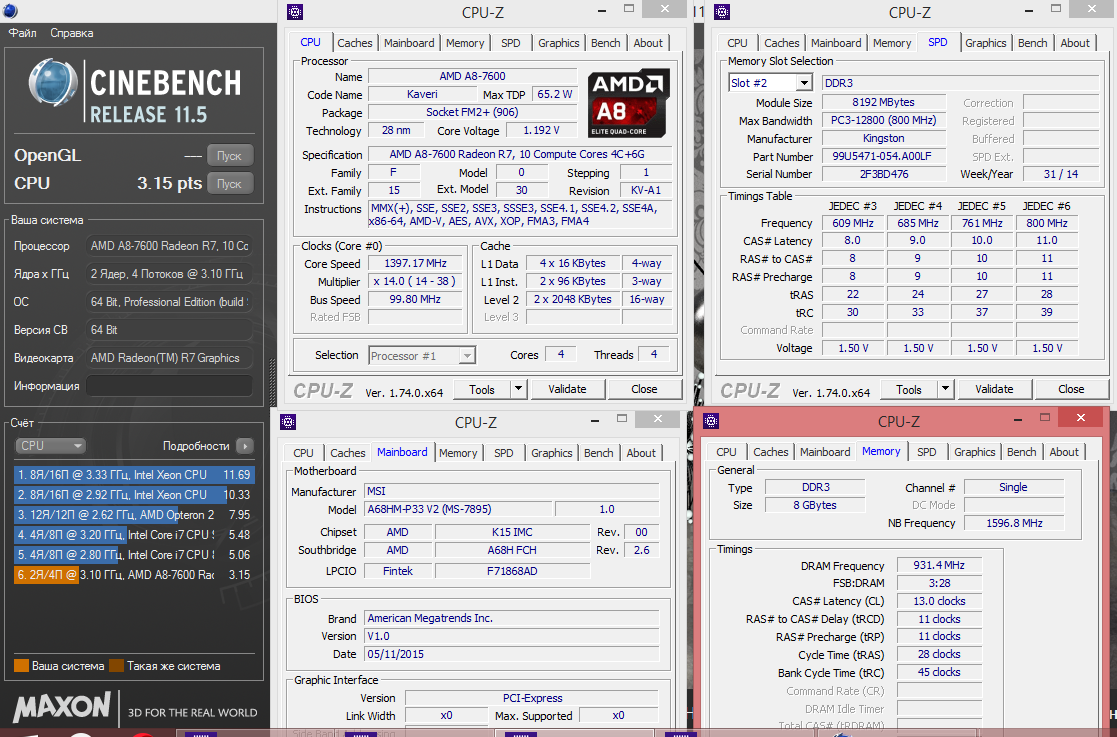Open Memory tab in SPD window

pyautogui.click(x=892, y=43)
